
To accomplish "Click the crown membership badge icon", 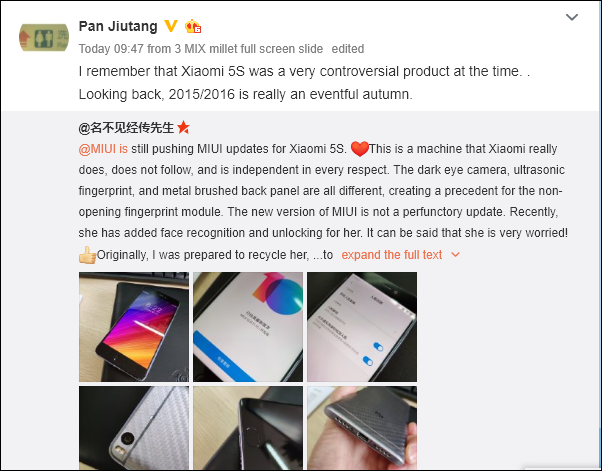I will click(x=193, y=26).
